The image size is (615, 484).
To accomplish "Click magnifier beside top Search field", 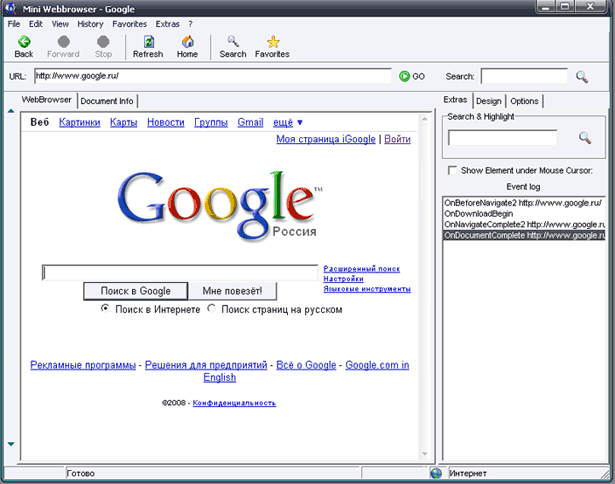I will (582, 76).
